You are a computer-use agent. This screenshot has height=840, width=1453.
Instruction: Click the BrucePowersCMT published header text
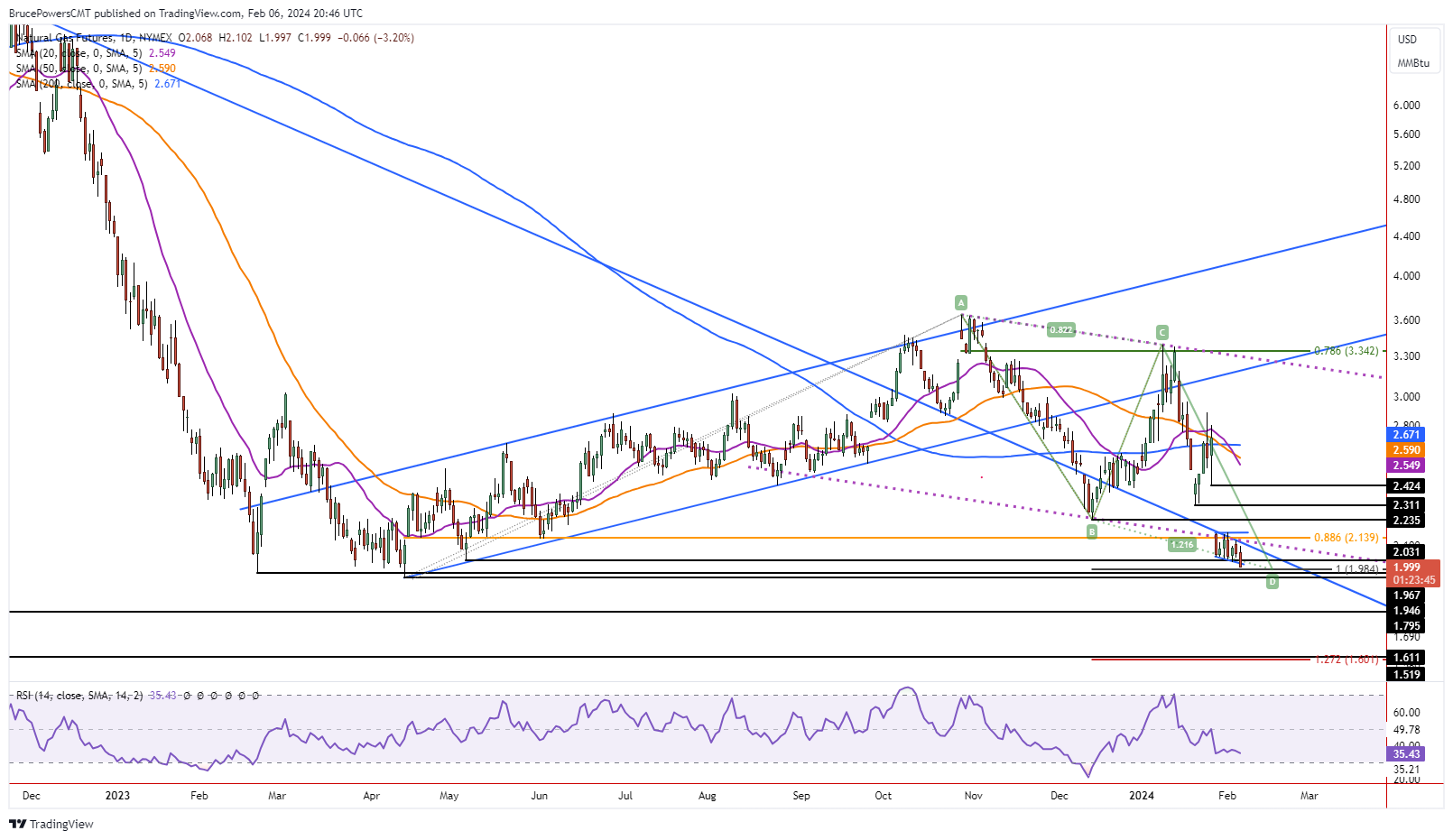click(x=186, y=14)
